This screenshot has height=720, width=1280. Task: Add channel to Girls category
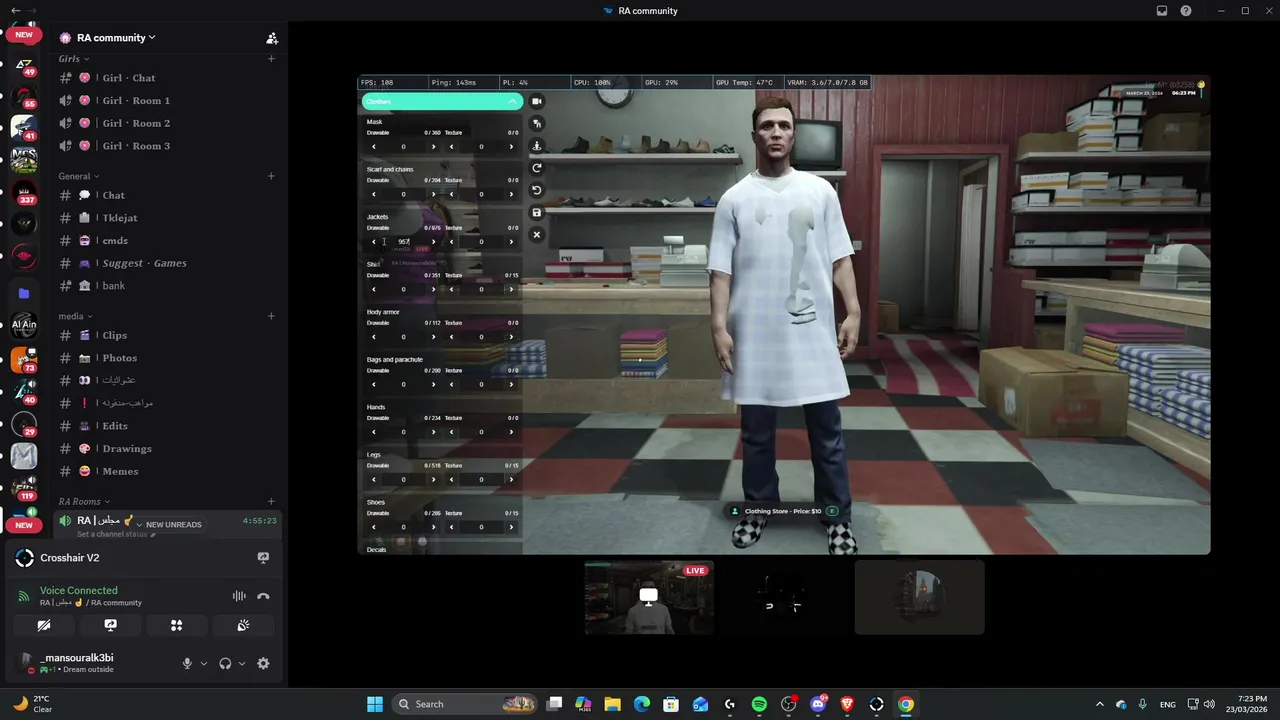point(271,59)
